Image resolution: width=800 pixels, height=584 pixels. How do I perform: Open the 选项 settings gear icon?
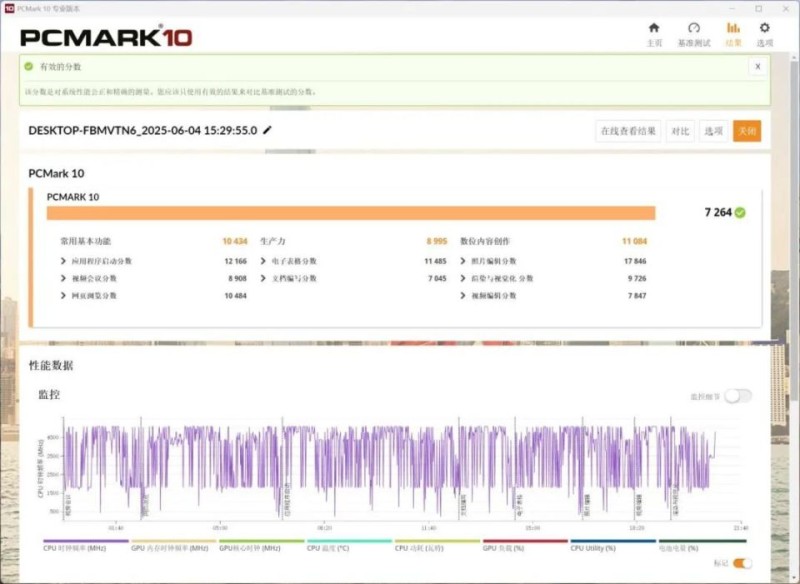coord(765,29)
